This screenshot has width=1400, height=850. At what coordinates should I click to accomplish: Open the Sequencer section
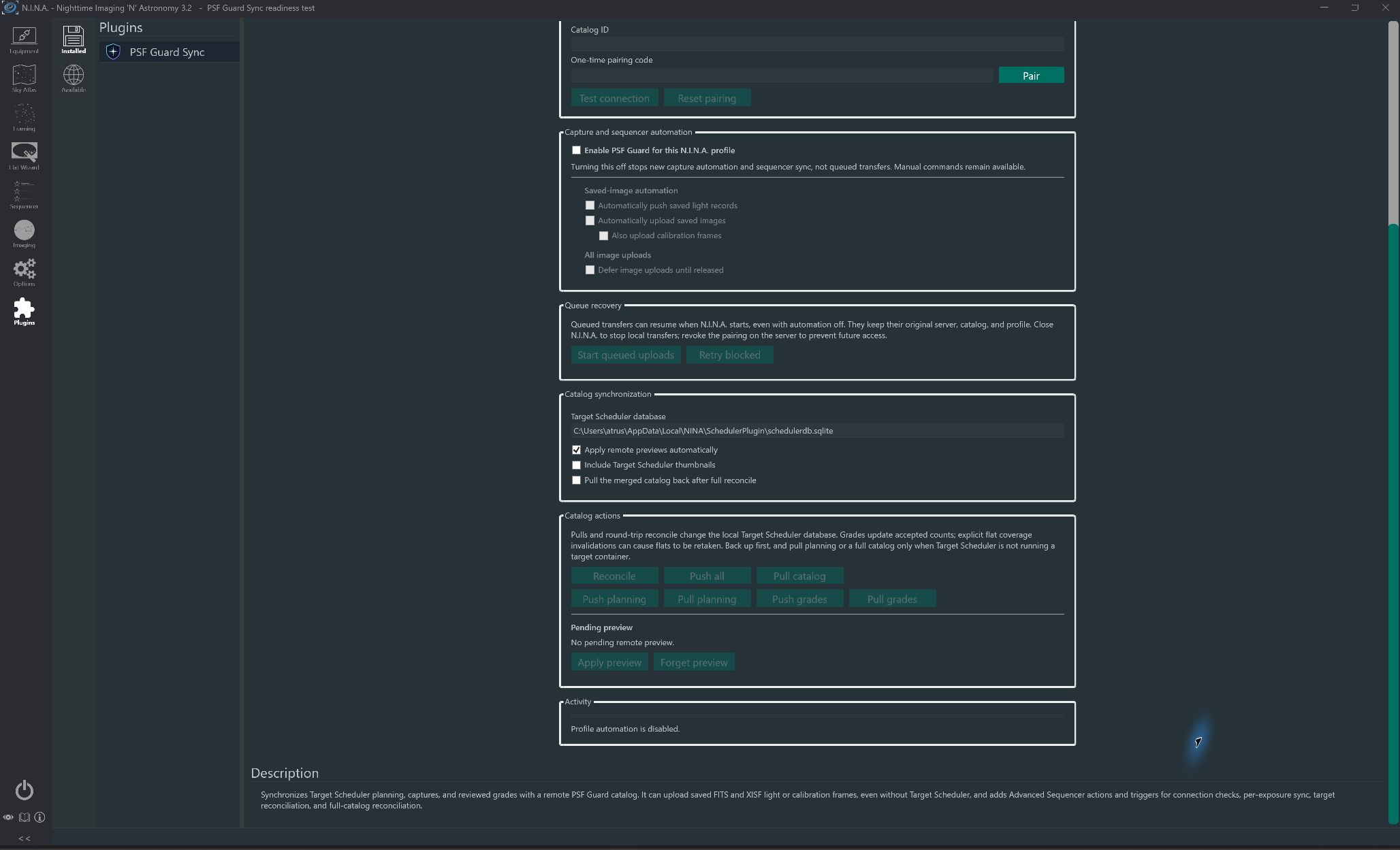(x=24, y=195)
